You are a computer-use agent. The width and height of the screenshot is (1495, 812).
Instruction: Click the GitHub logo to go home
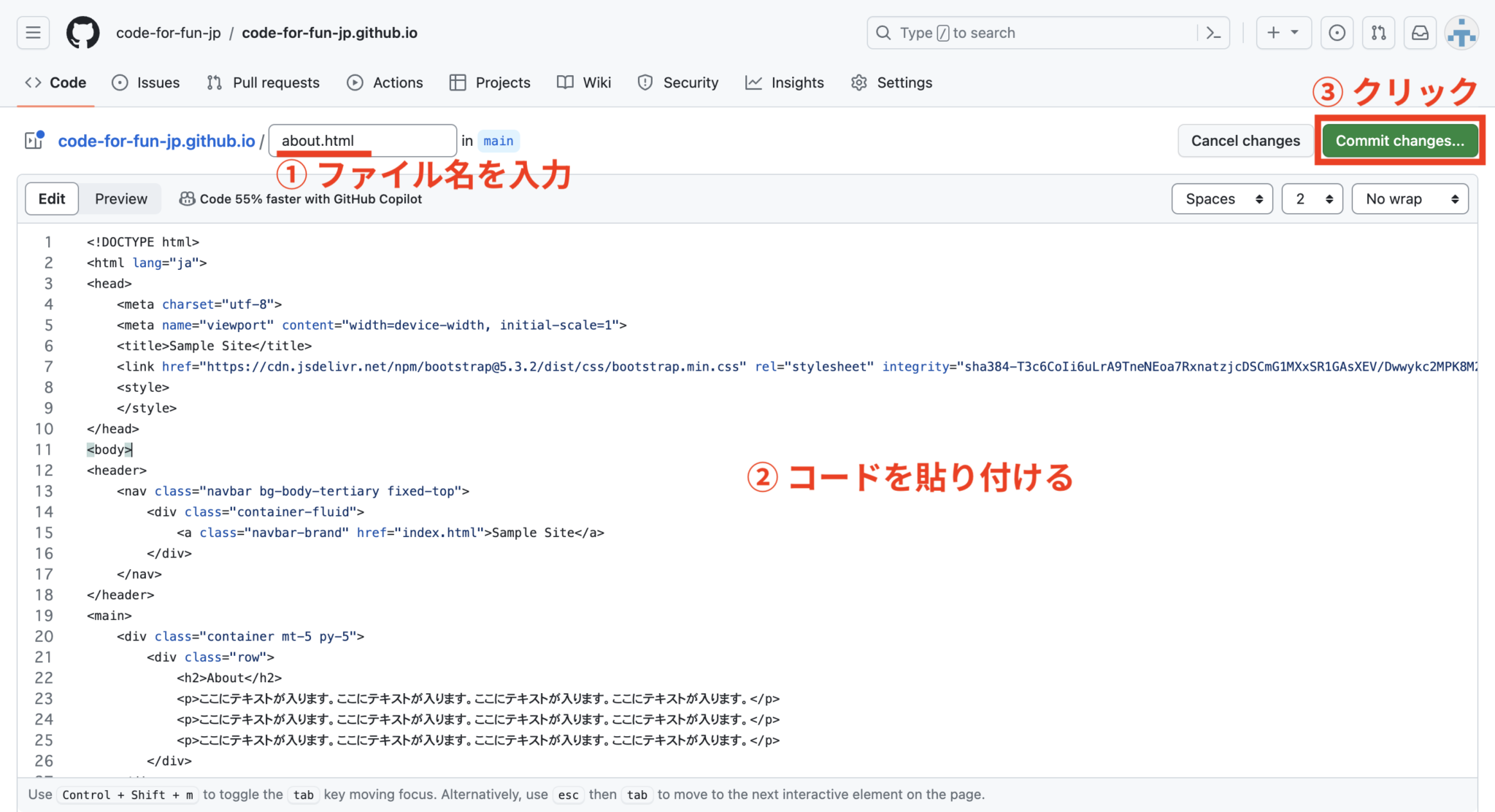coord(82,33)
